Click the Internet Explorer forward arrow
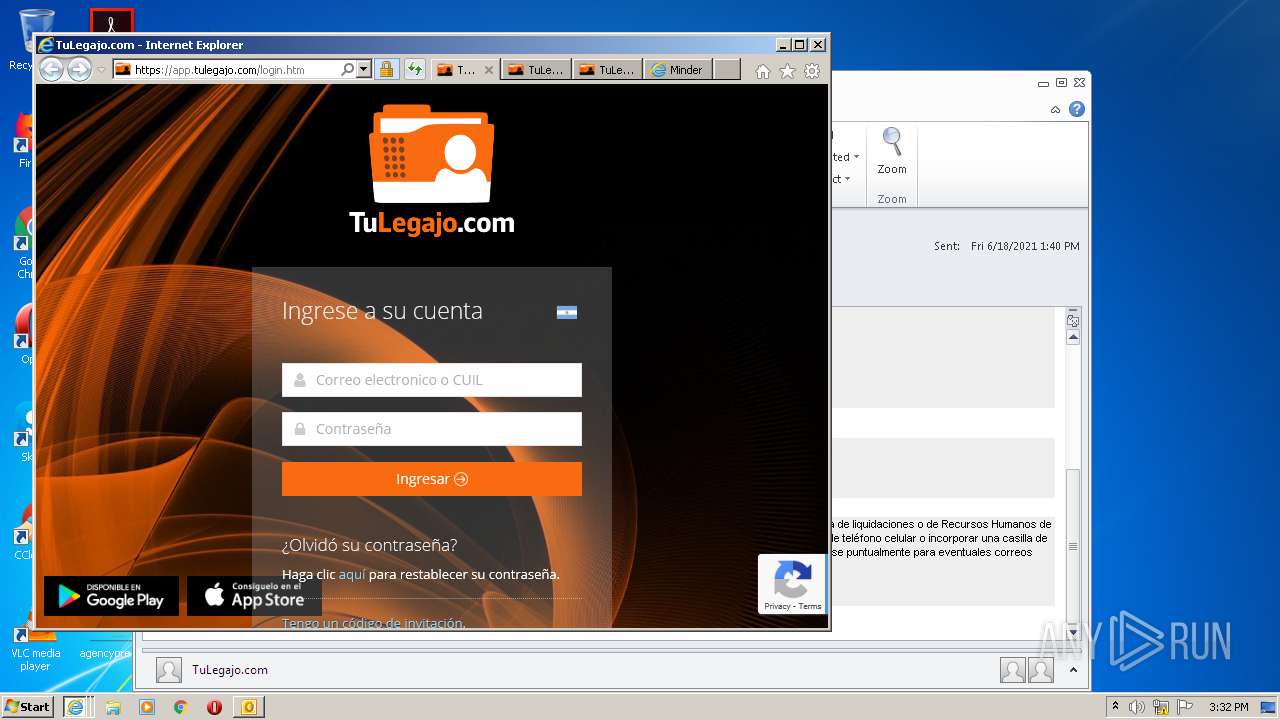The image size is (1280, 720). point(79,70)
